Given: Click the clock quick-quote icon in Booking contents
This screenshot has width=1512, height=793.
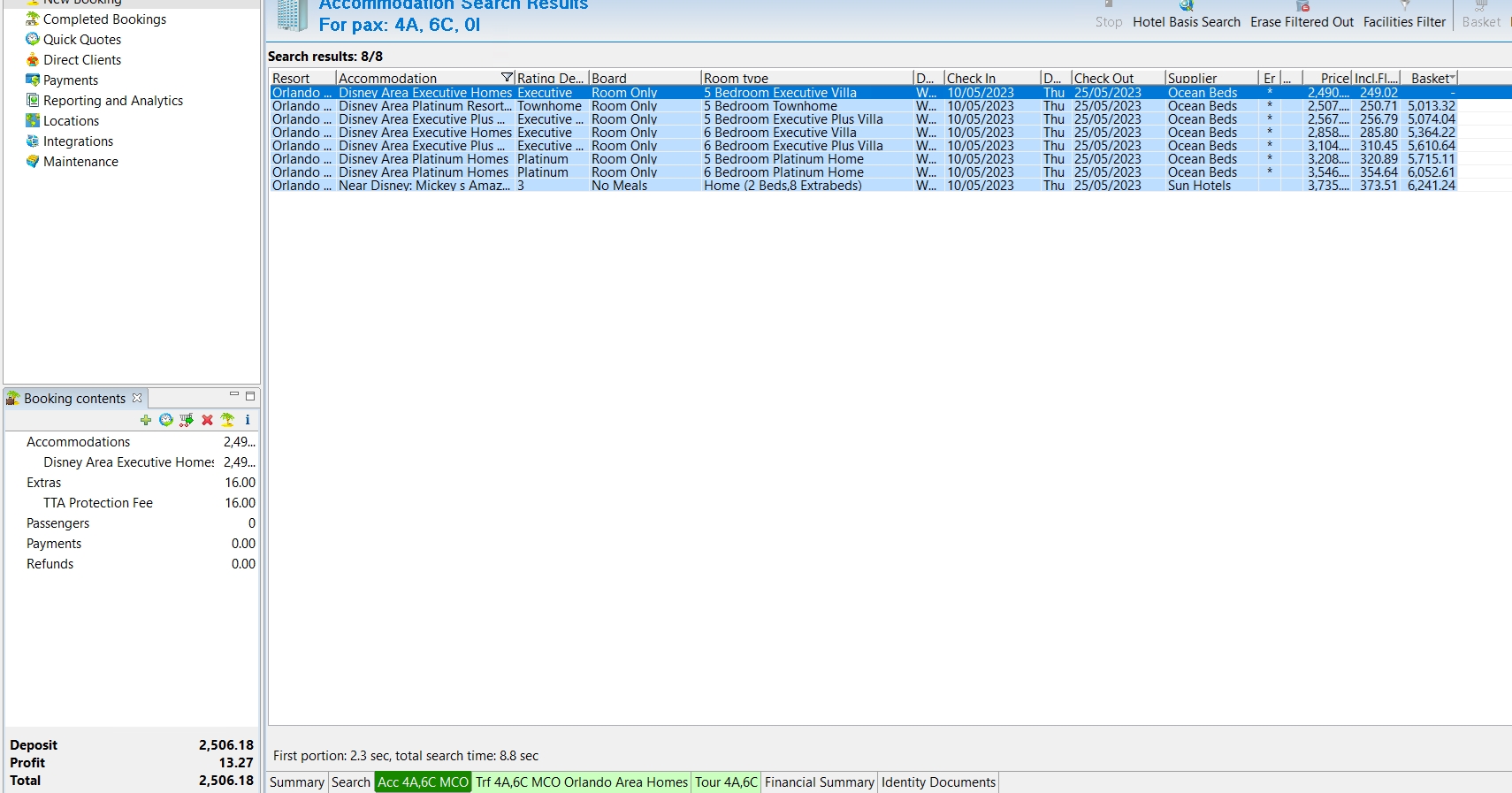Looking at the screenshot, I should pos(166,420).
